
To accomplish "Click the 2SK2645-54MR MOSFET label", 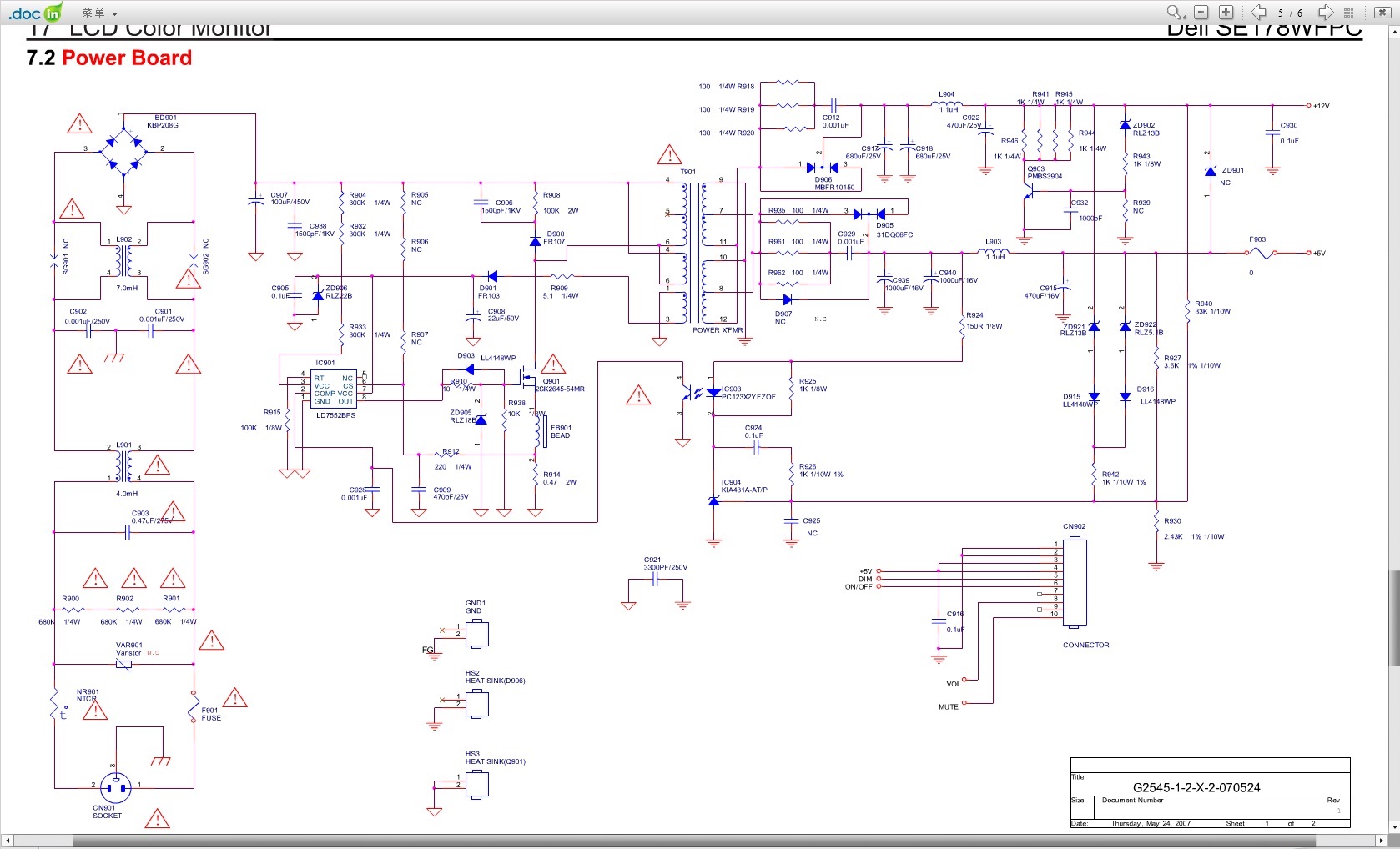I will (560, 389).
